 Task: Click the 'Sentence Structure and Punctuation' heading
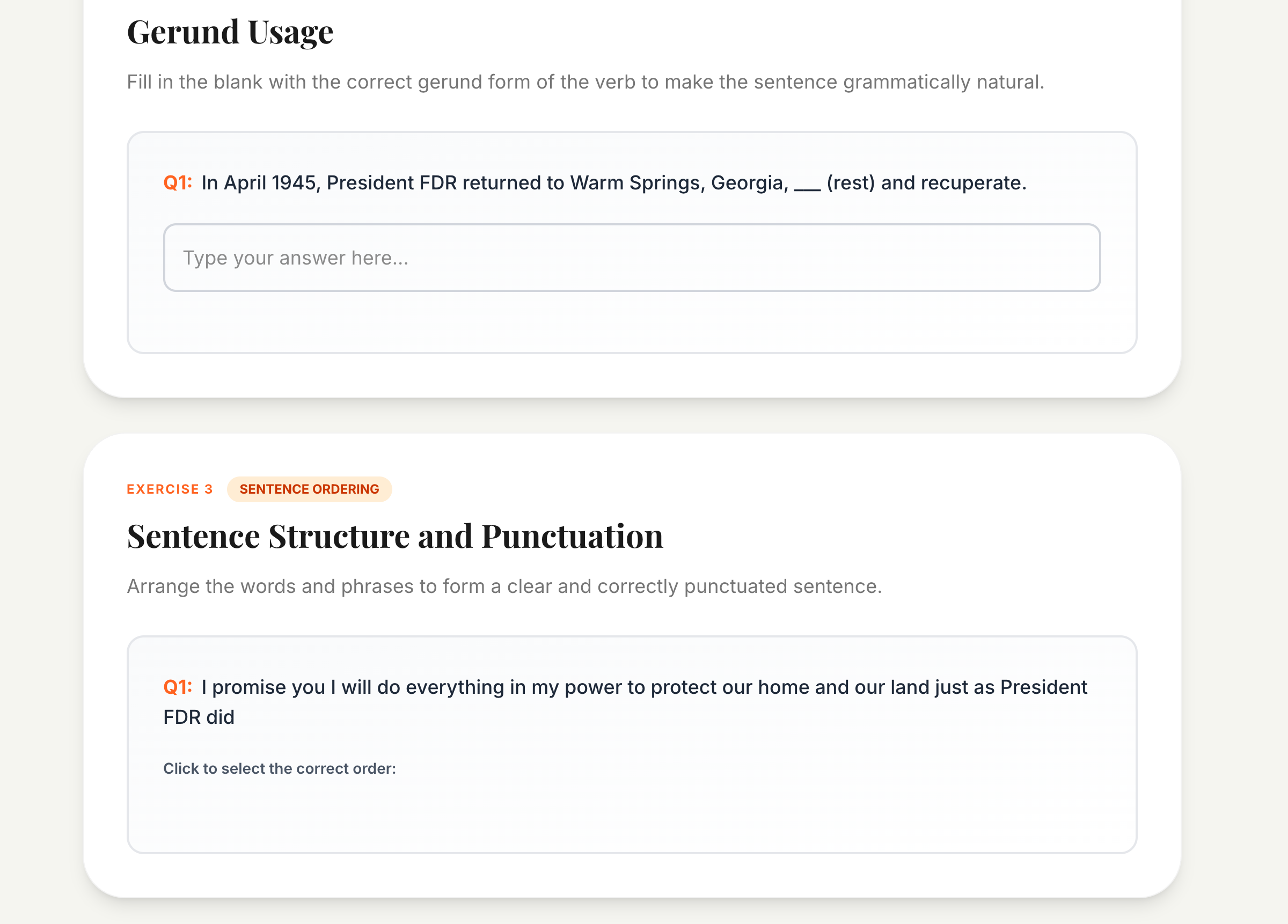tap(394, 536)
